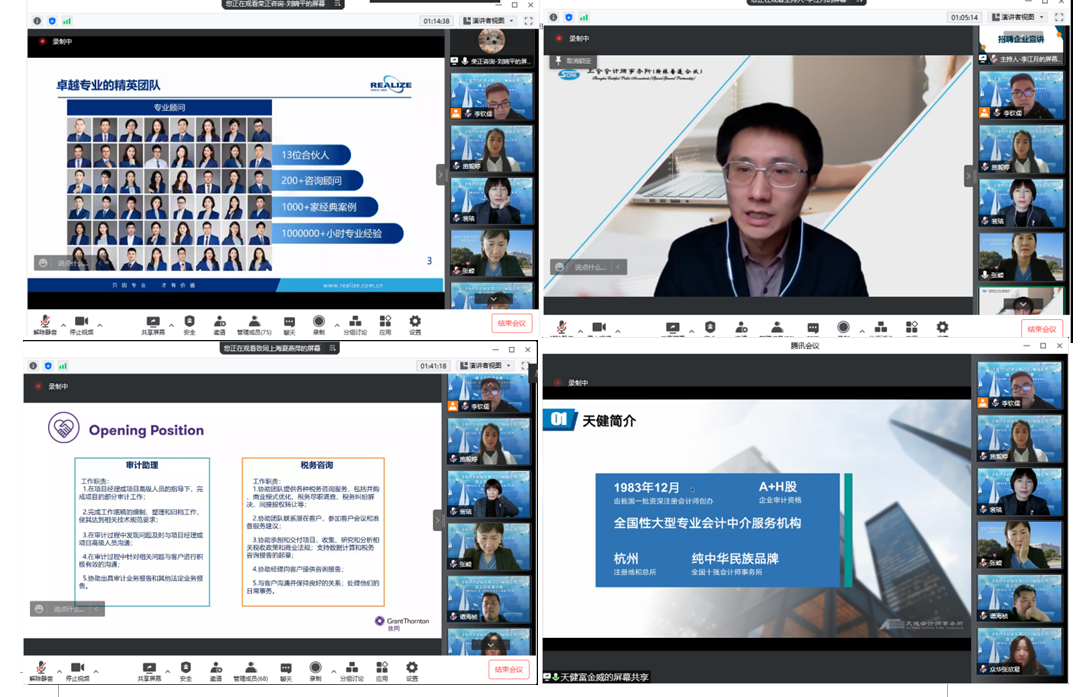Open Breakout Rooms in top-left meeting window
Screen dimensions: 1084x697
pos(355,324)
